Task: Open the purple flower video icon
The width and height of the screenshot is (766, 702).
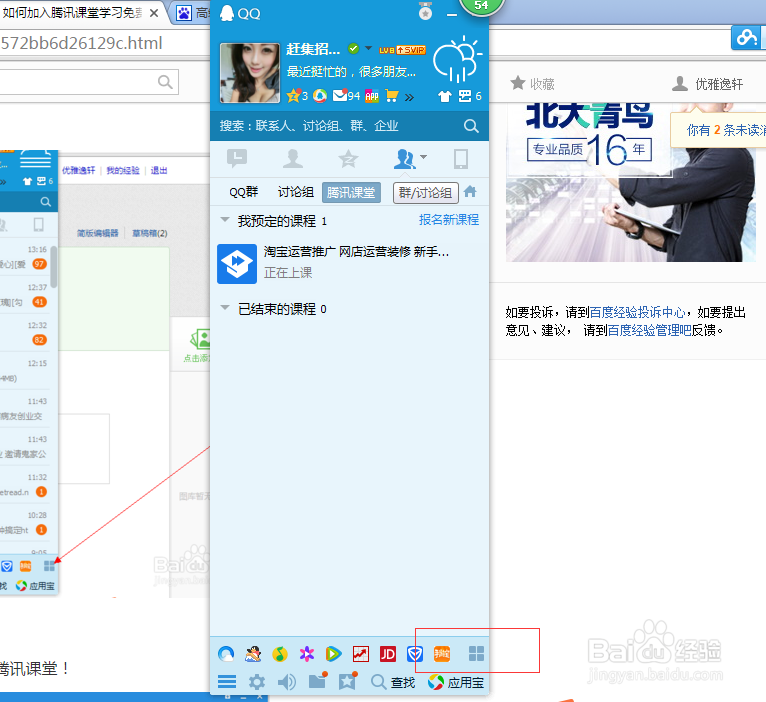Action: pyautogui.click(x=307, y=654)
